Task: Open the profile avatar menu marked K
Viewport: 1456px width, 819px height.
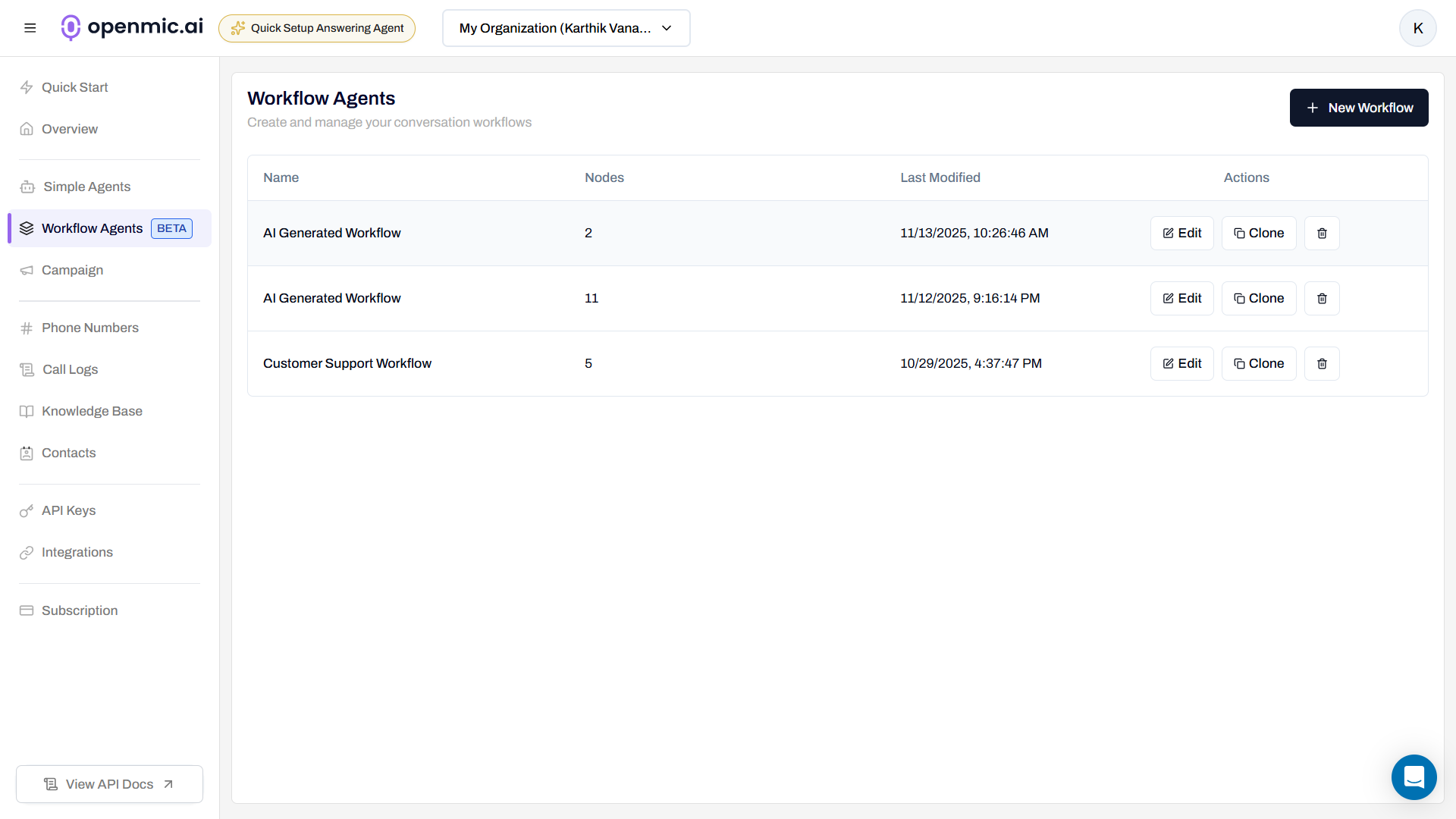Action: (x=1417, y=28)
